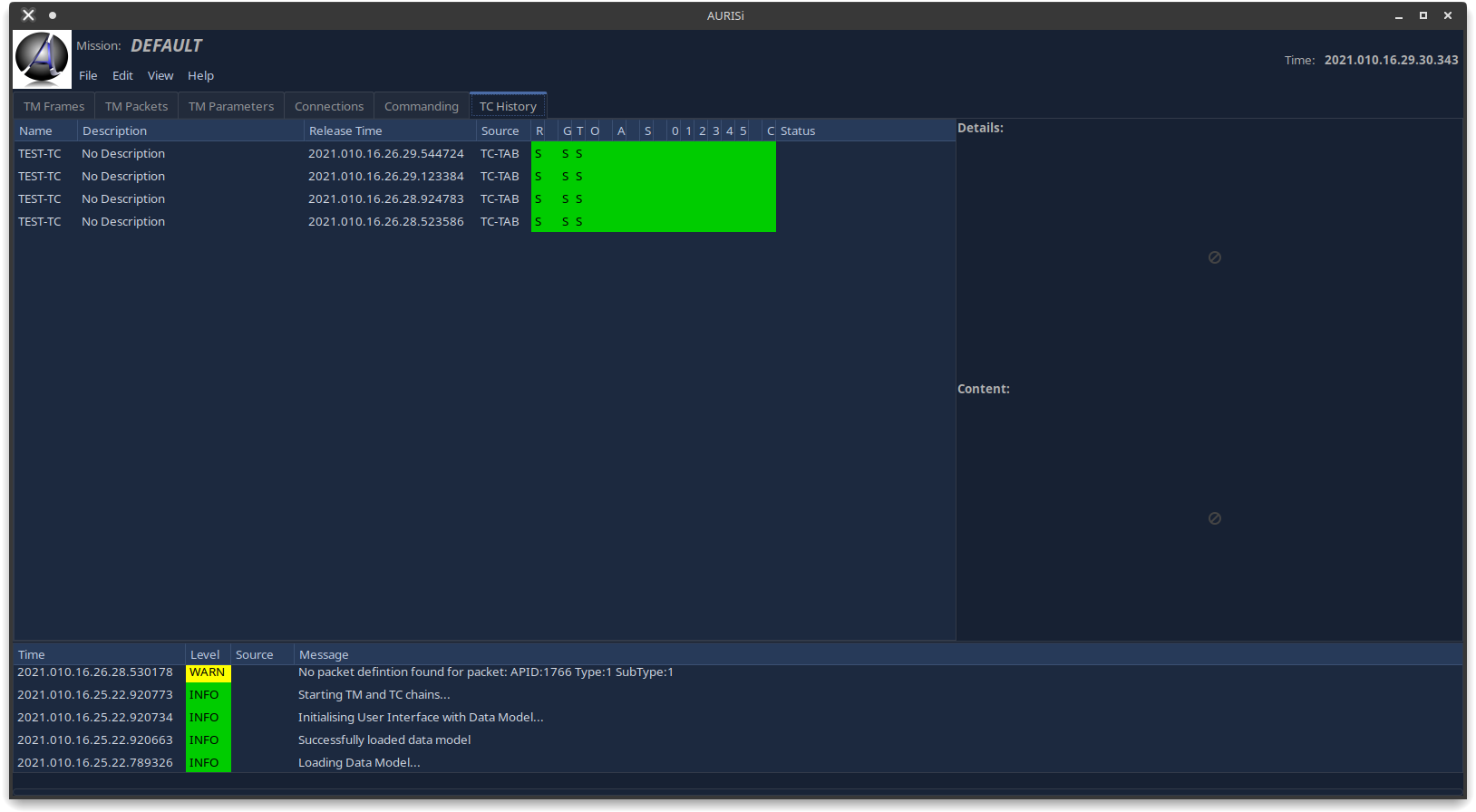Click log timestamp 2021.010.16.25.22.789326
The image size is (1476, 812).
tap(95, 763)
